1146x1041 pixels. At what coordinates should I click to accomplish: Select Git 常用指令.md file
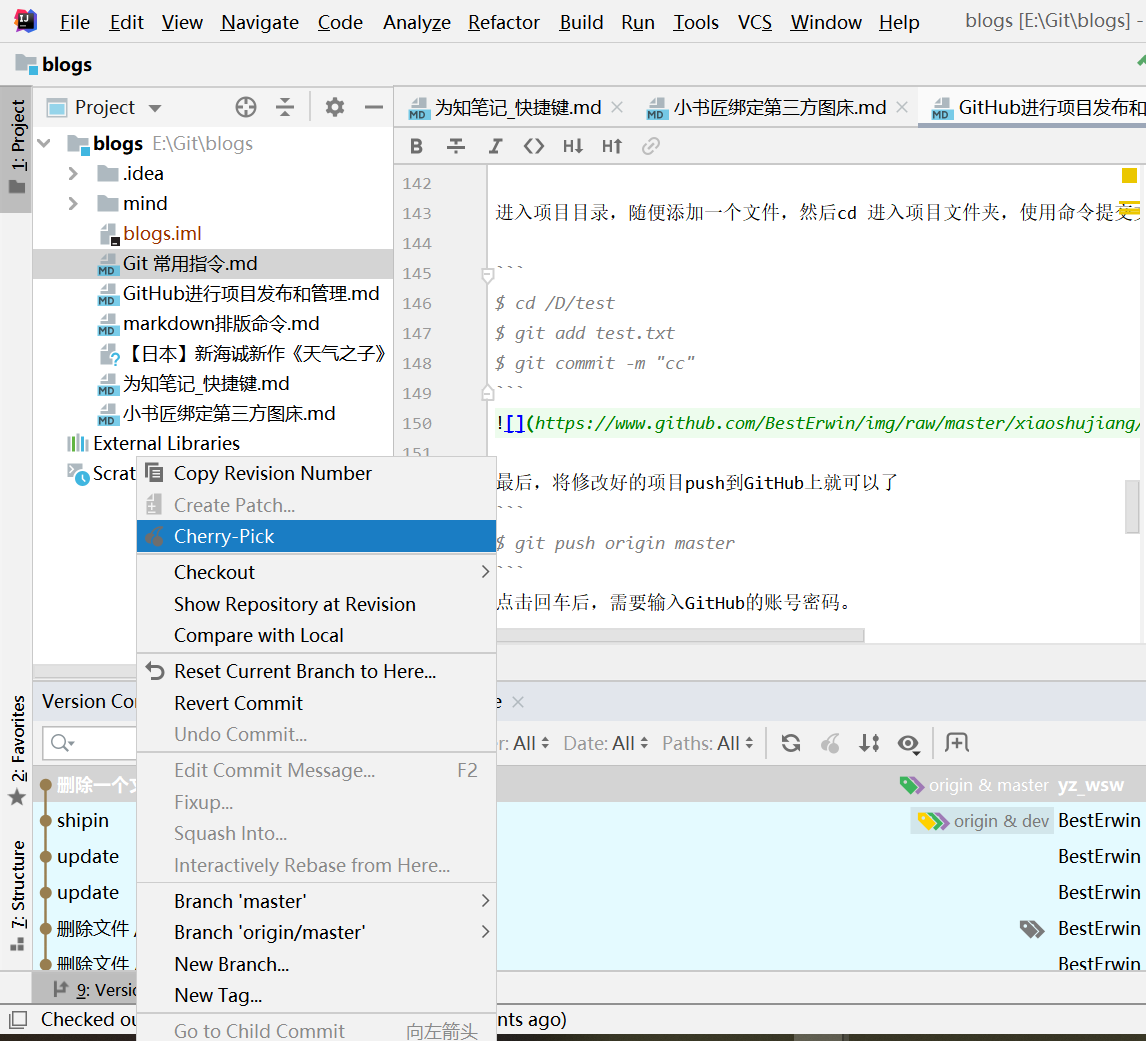point(190,264)
